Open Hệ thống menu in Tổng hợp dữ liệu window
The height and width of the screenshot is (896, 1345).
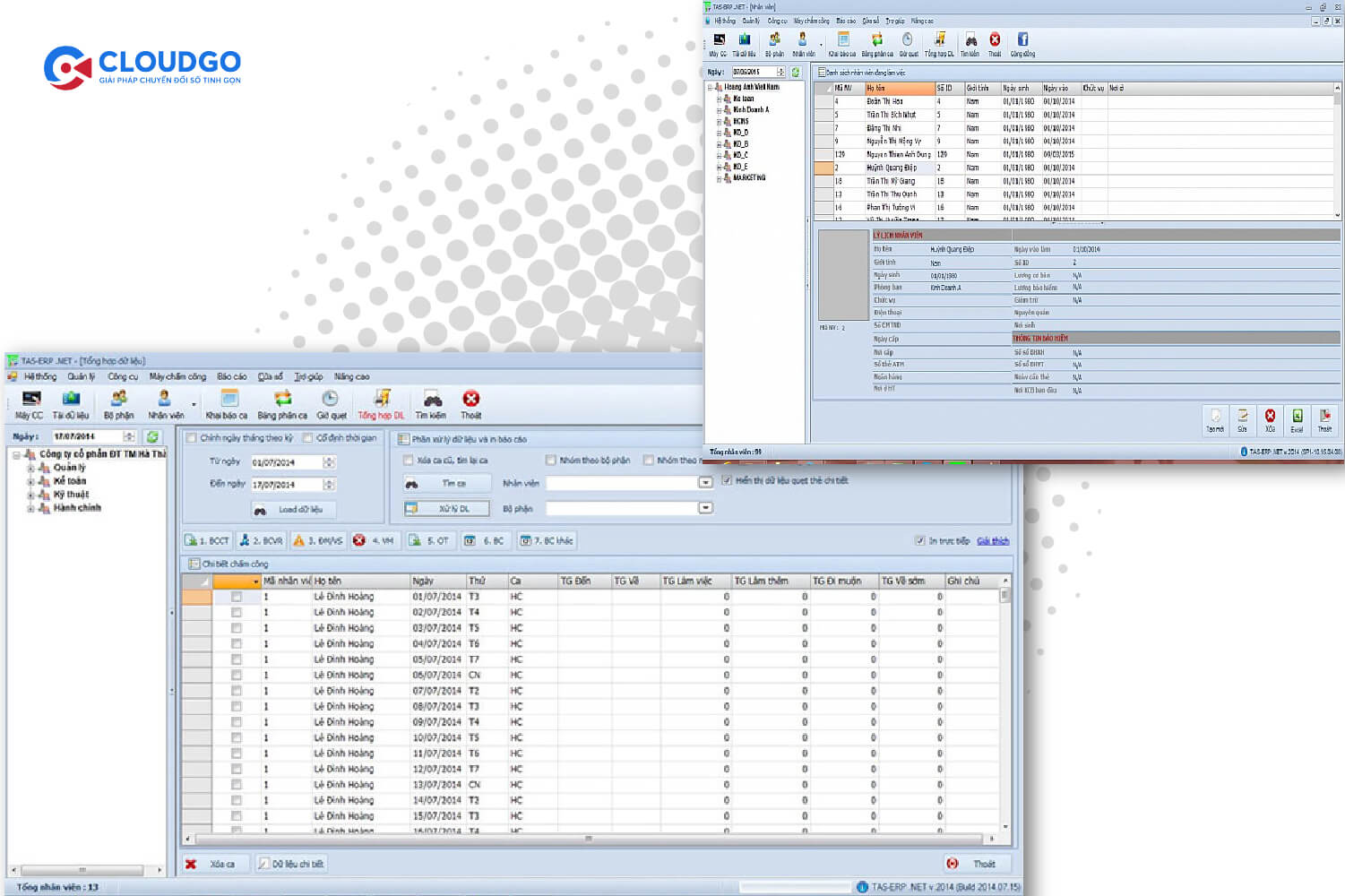pyautogui.click(x=39, y=376)
